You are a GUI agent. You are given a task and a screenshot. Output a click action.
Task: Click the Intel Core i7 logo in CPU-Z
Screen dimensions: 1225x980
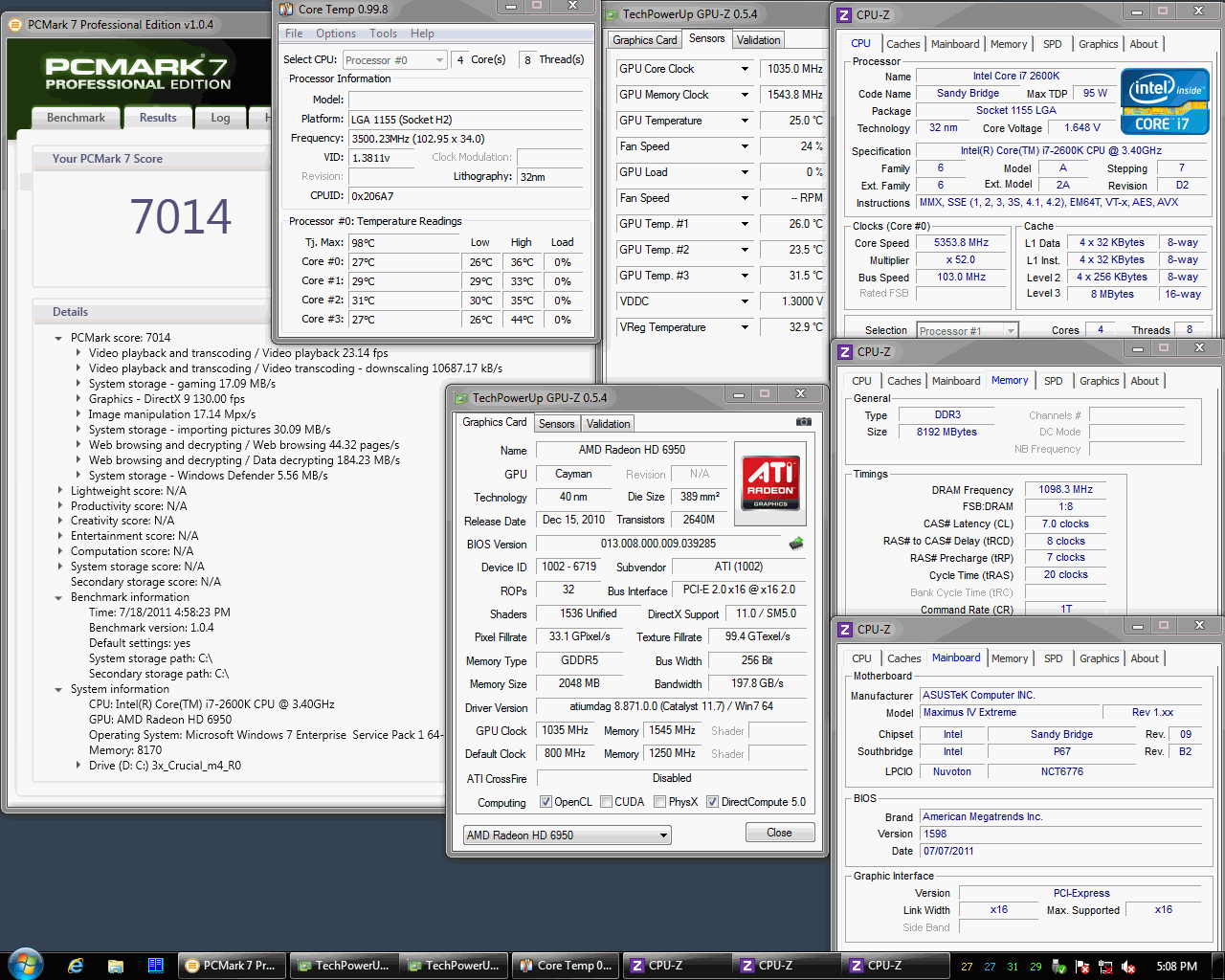[x=1165, y=101]
